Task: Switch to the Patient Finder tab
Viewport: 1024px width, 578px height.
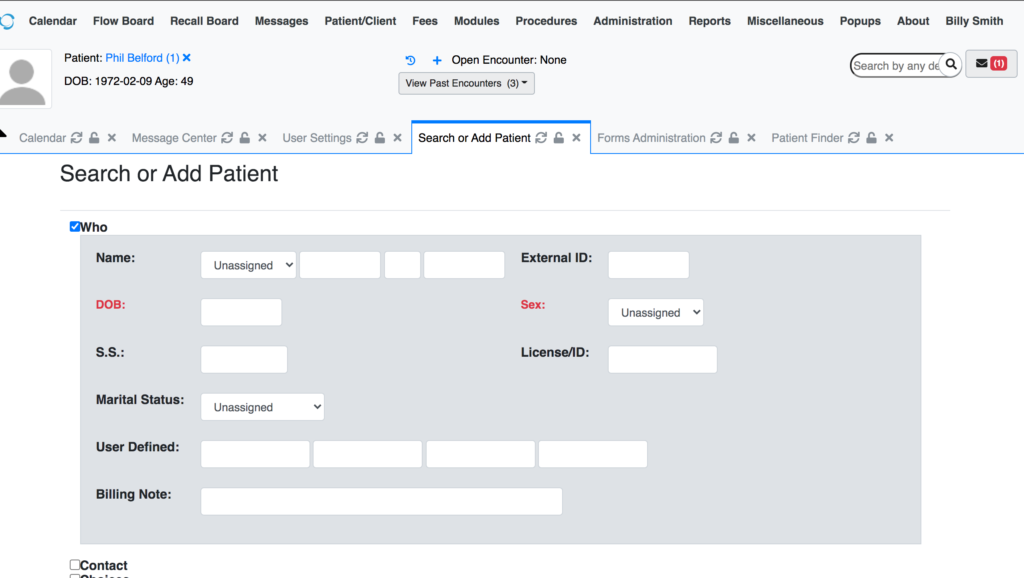Action: click(x=807, y=138)
